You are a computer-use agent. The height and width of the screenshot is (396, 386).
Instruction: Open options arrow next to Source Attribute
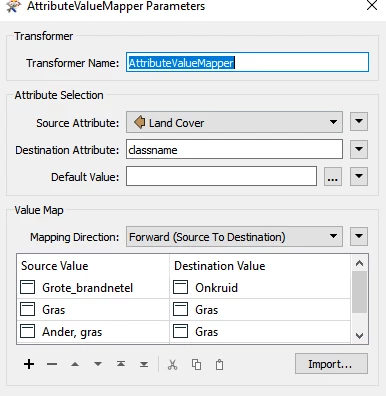point(359,121)
